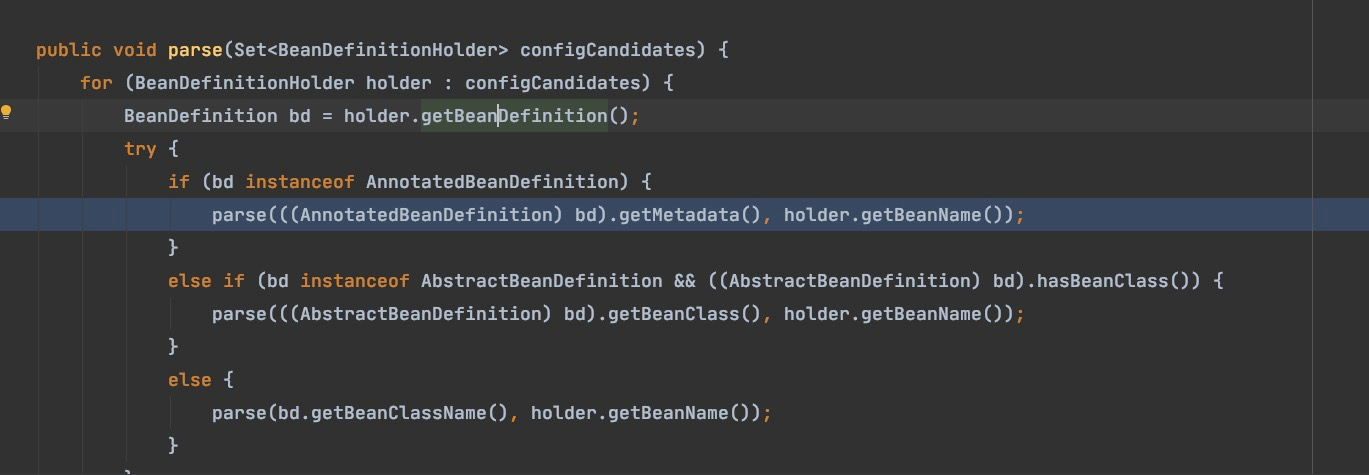Viewport: 1369px width, 475px height.
Task: Click the public keyword
Action: pyautogui.click(x=69, y=49)
